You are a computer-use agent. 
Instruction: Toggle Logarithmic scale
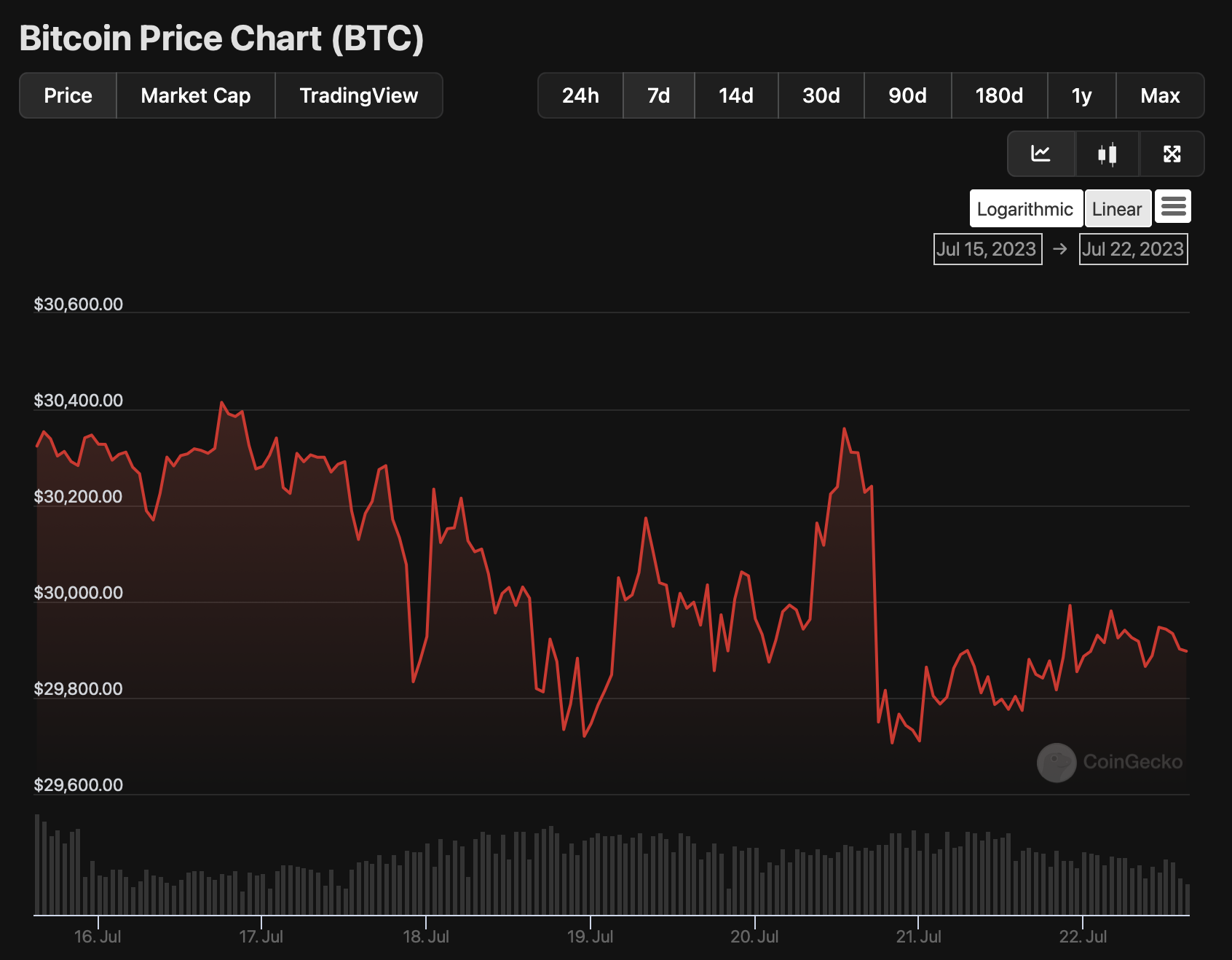point(1025,209)
